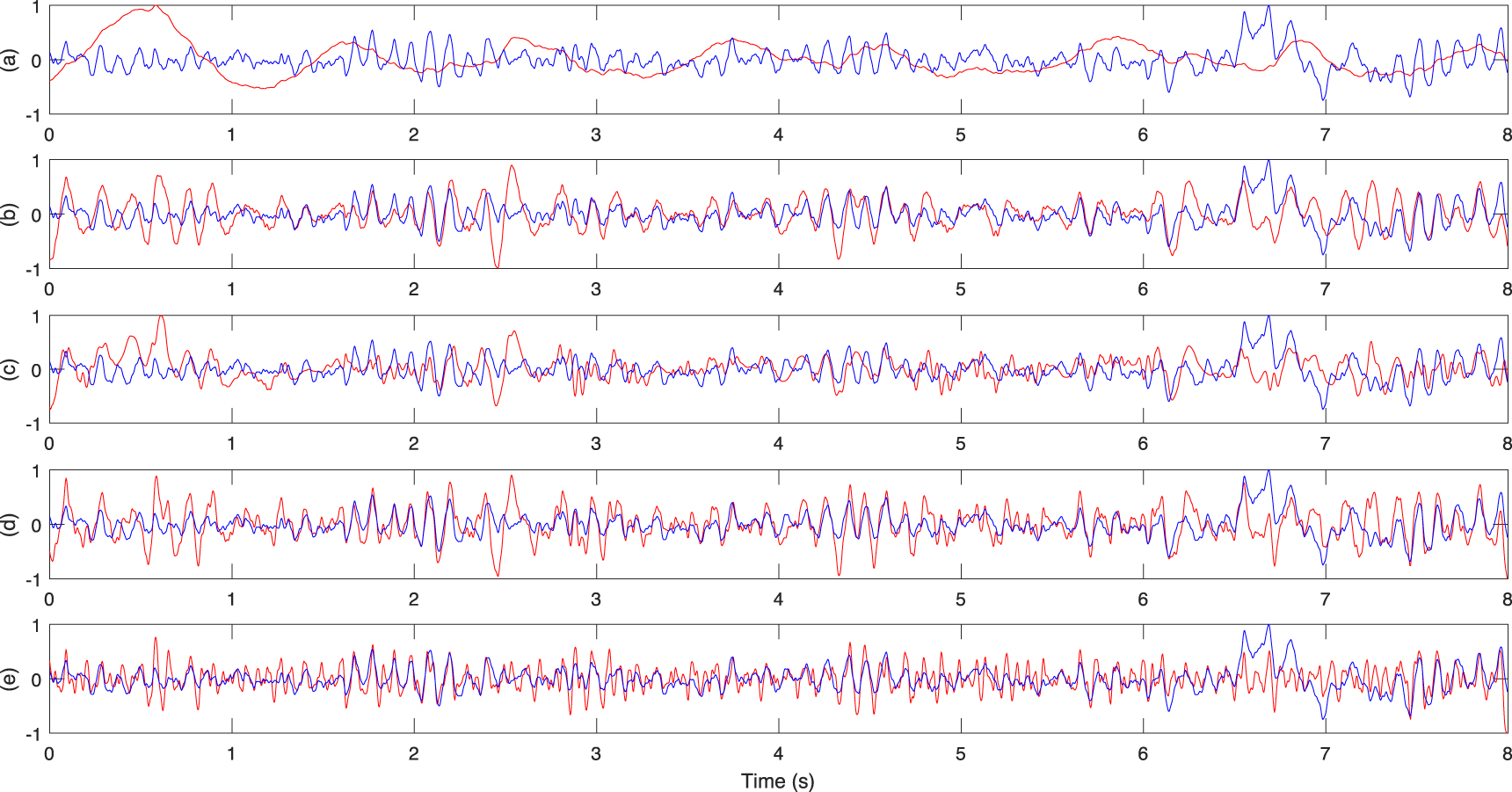Click x-axis tick "6" of subplot (a)

point(1143,134)
